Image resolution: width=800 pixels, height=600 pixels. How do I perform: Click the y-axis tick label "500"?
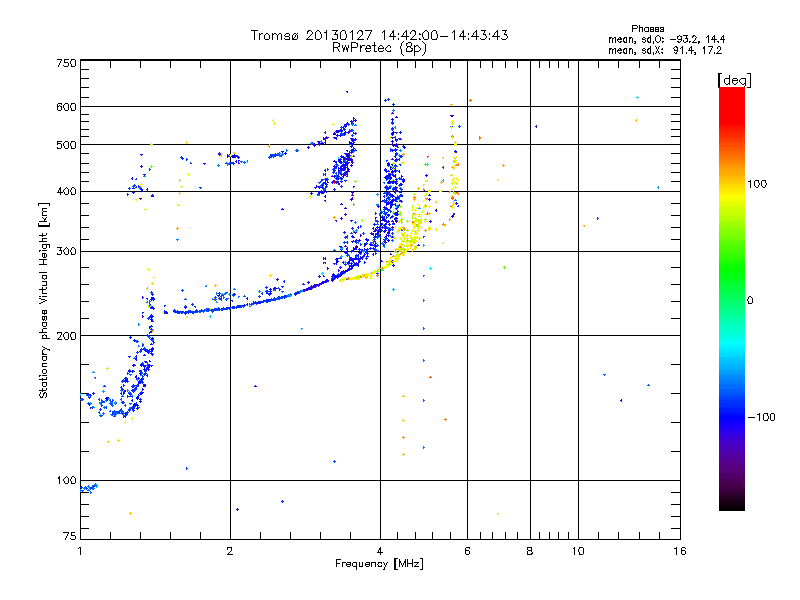click(66, 145)
